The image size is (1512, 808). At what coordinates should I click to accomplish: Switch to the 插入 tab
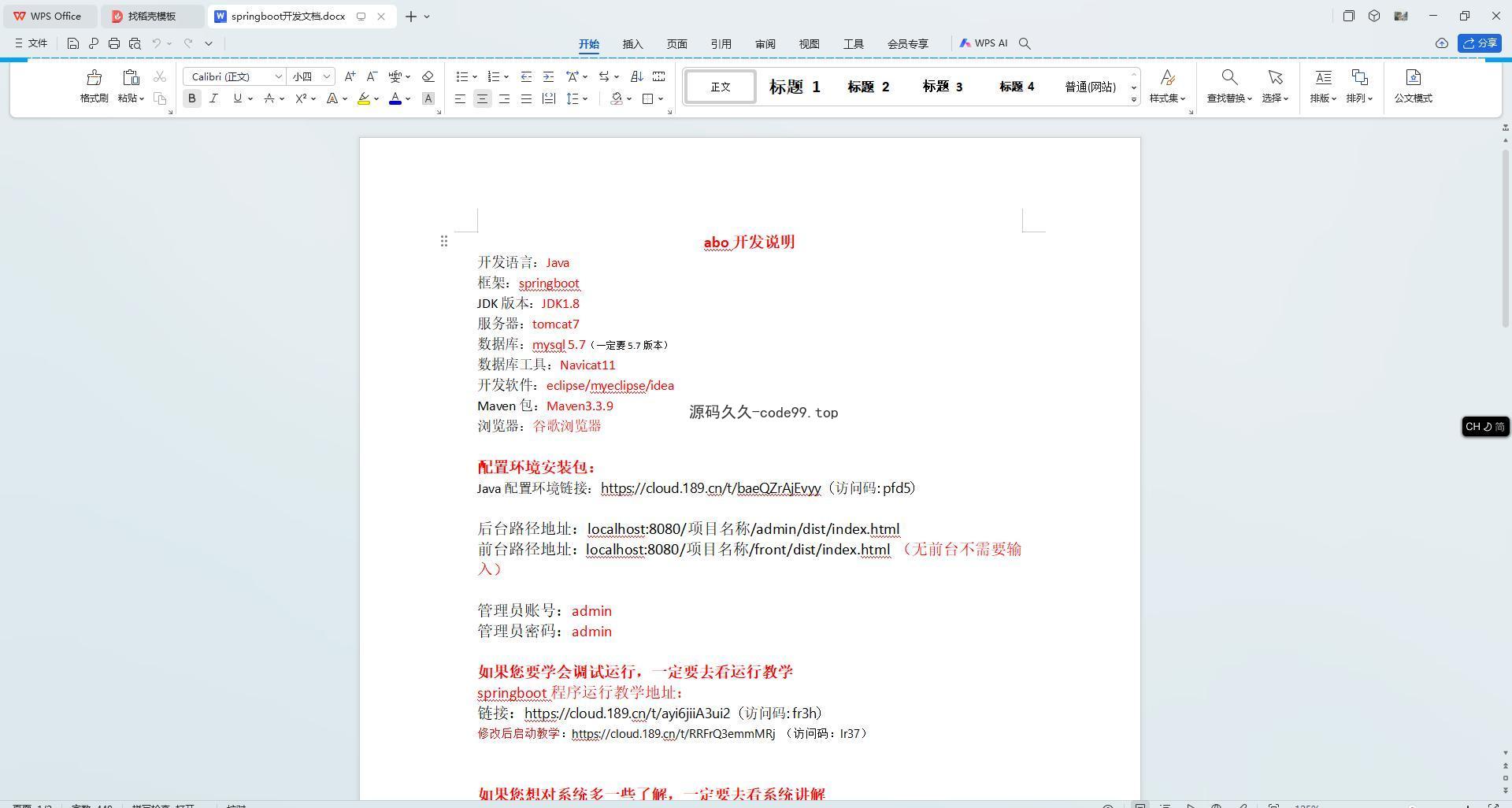633,44
